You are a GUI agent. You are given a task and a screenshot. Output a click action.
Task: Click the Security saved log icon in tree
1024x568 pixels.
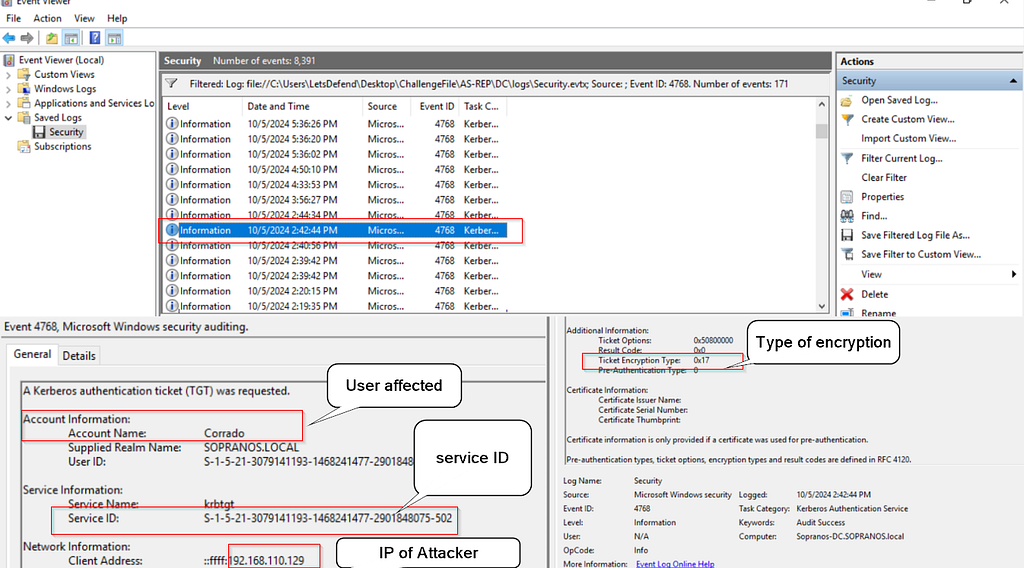pos(39,132)
